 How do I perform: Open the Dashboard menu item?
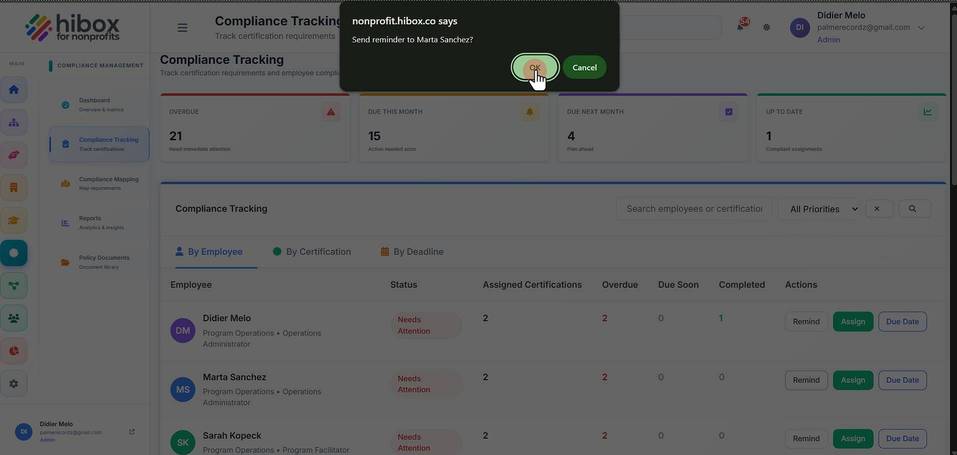coord(99,104)
